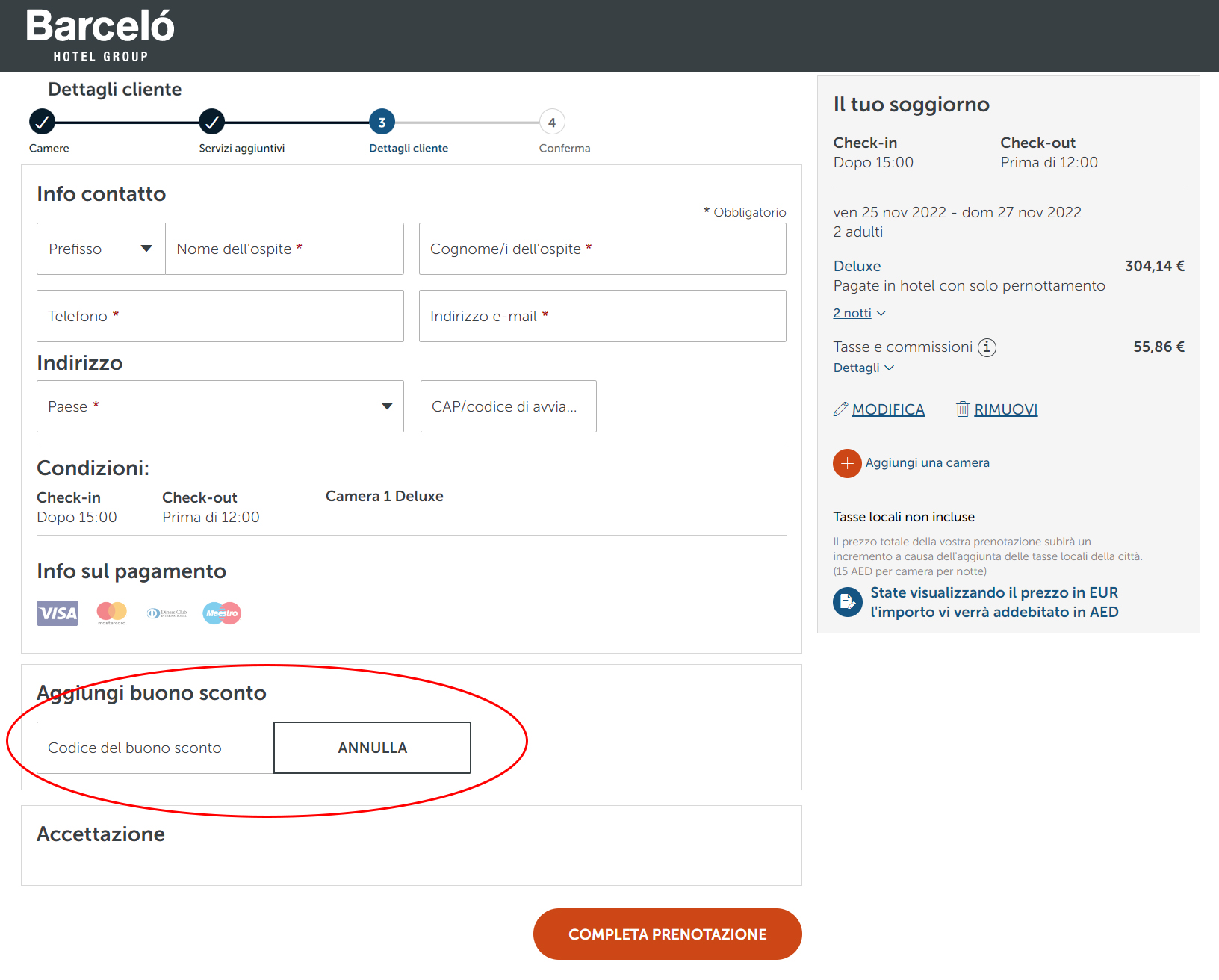Expand the 2 notti breakdown
The width and height of the screenshot is (1219, 980).
click(x=859, y=314)
